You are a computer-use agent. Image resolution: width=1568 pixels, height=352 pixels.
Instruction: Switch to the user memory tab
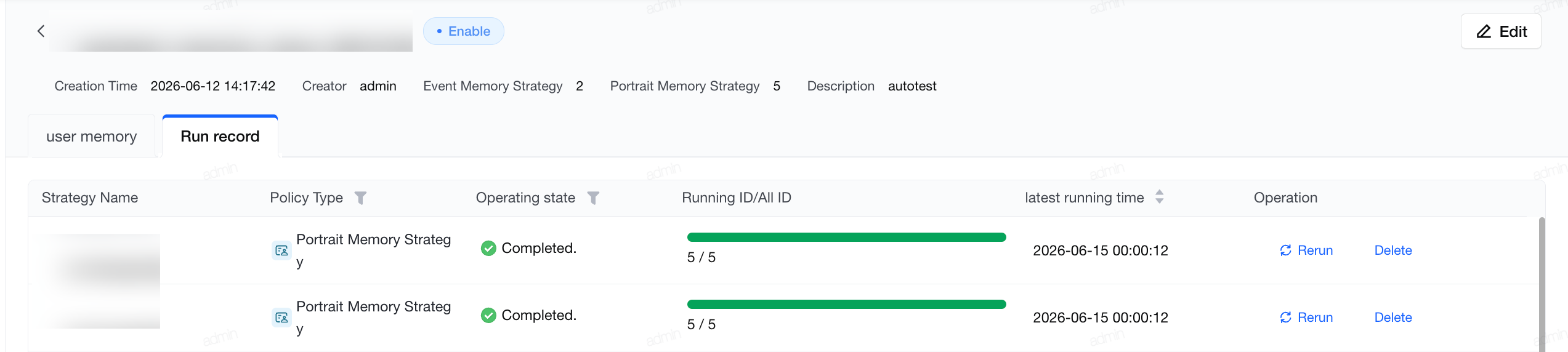click(92, 136)
